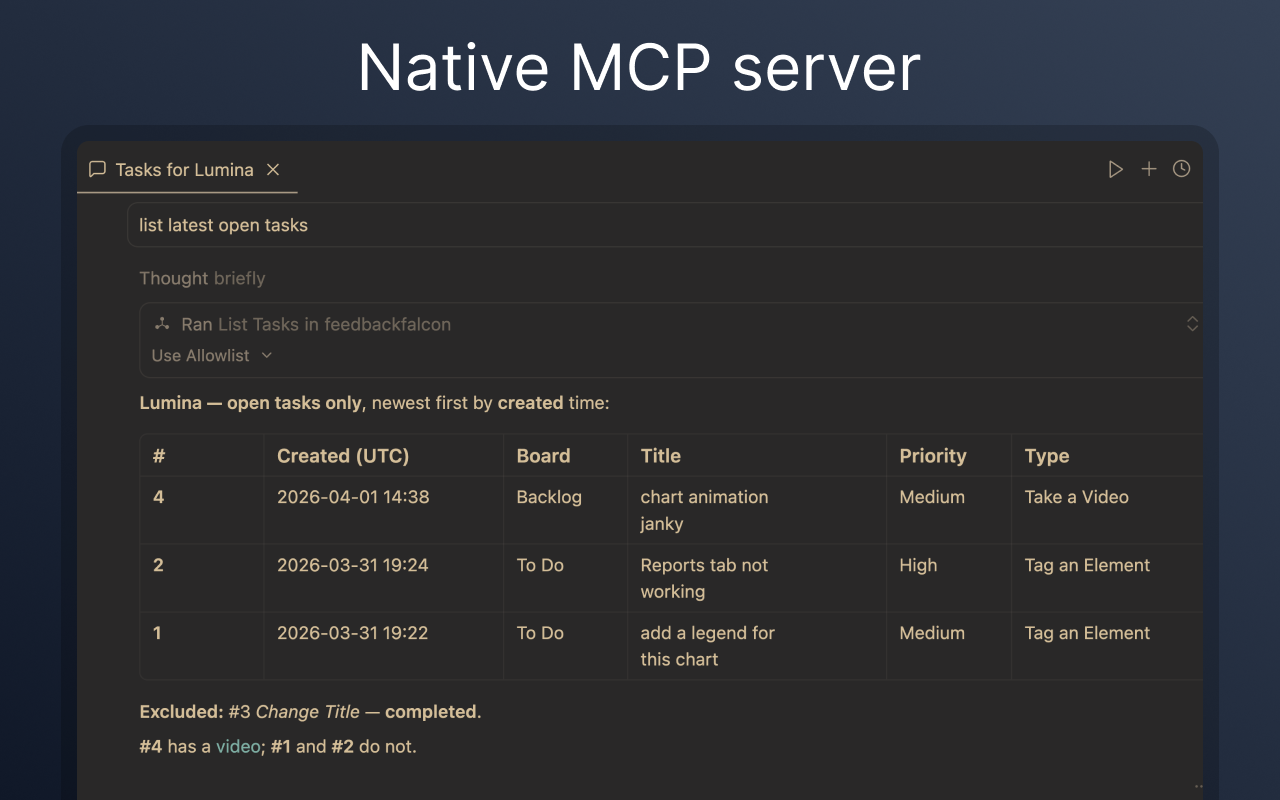This screenshot has width=1280, height=800.
Task: Select the Tasks for Lumina tab
Action: 184,169
